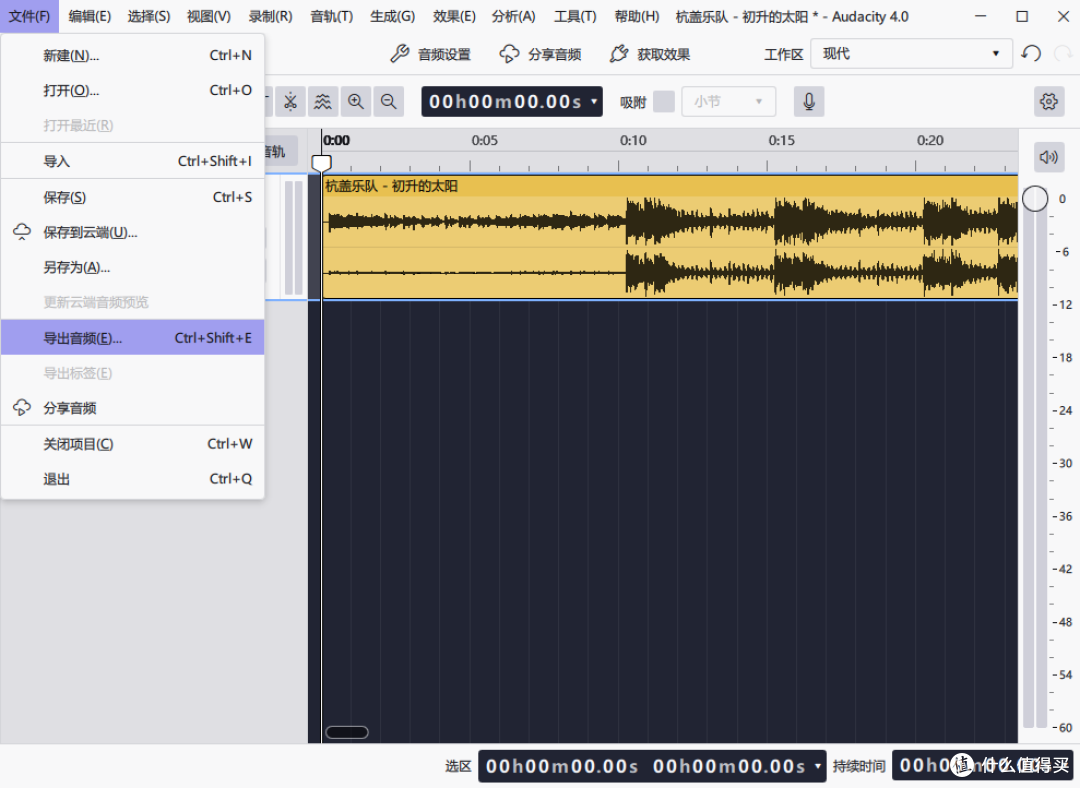Click the split/cut scissors tool icon
The width and height of the screenshot is (1080, 788).
(x=290, y=102)
